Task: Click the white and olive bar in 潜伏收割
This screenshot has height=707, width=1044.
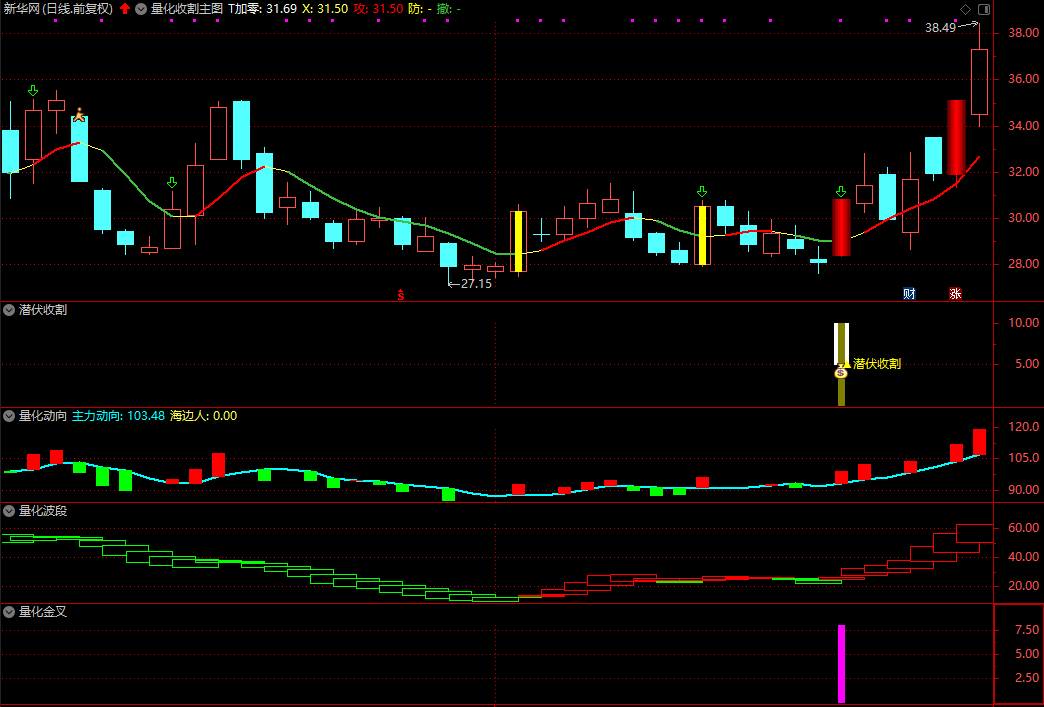Action: (842, 364)
